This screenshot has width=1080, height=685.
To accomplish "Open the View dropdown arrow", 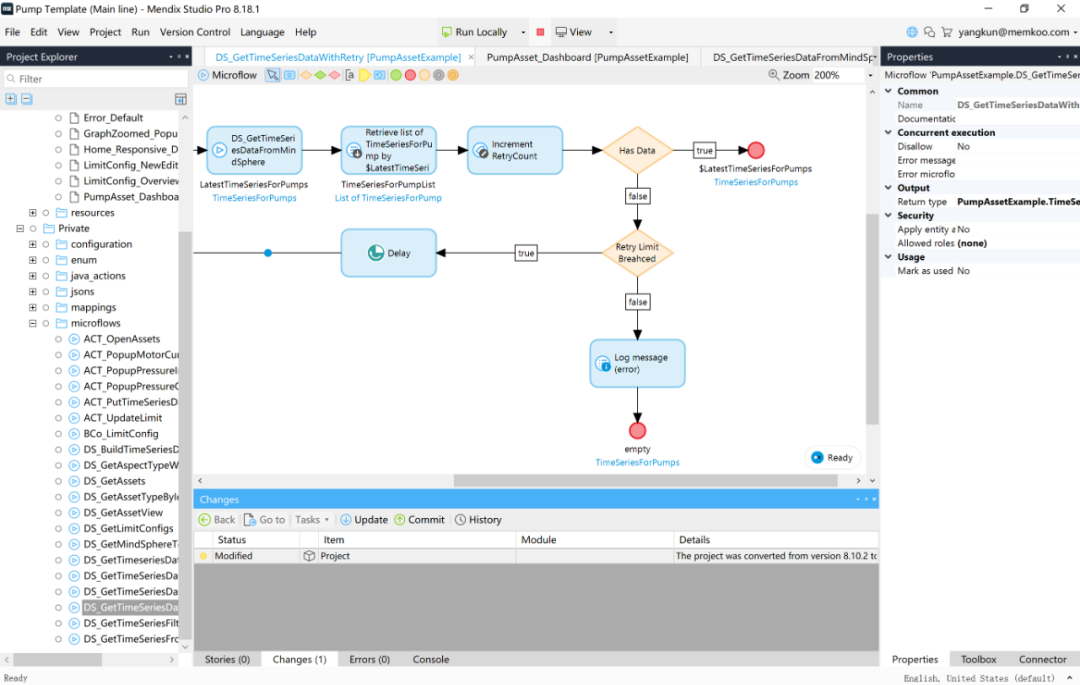I will pos(610,32).
